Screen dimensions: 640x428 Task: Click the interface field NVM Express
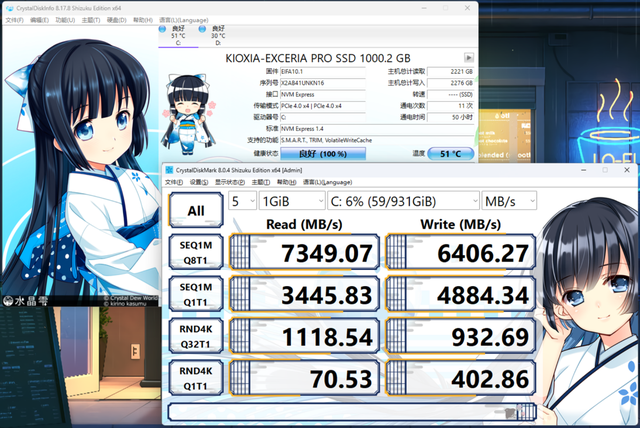[323, 94]
